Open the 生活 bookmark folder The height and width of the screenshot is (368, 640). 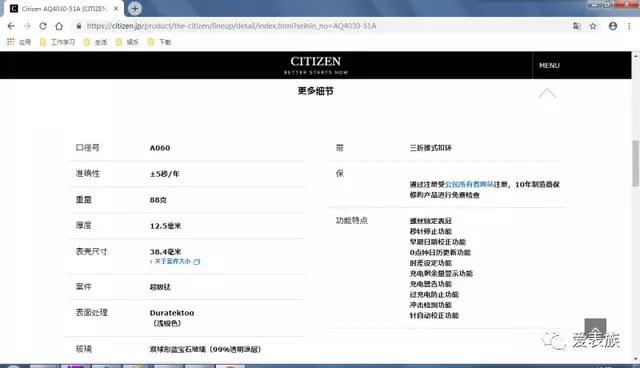pos(96,42)
